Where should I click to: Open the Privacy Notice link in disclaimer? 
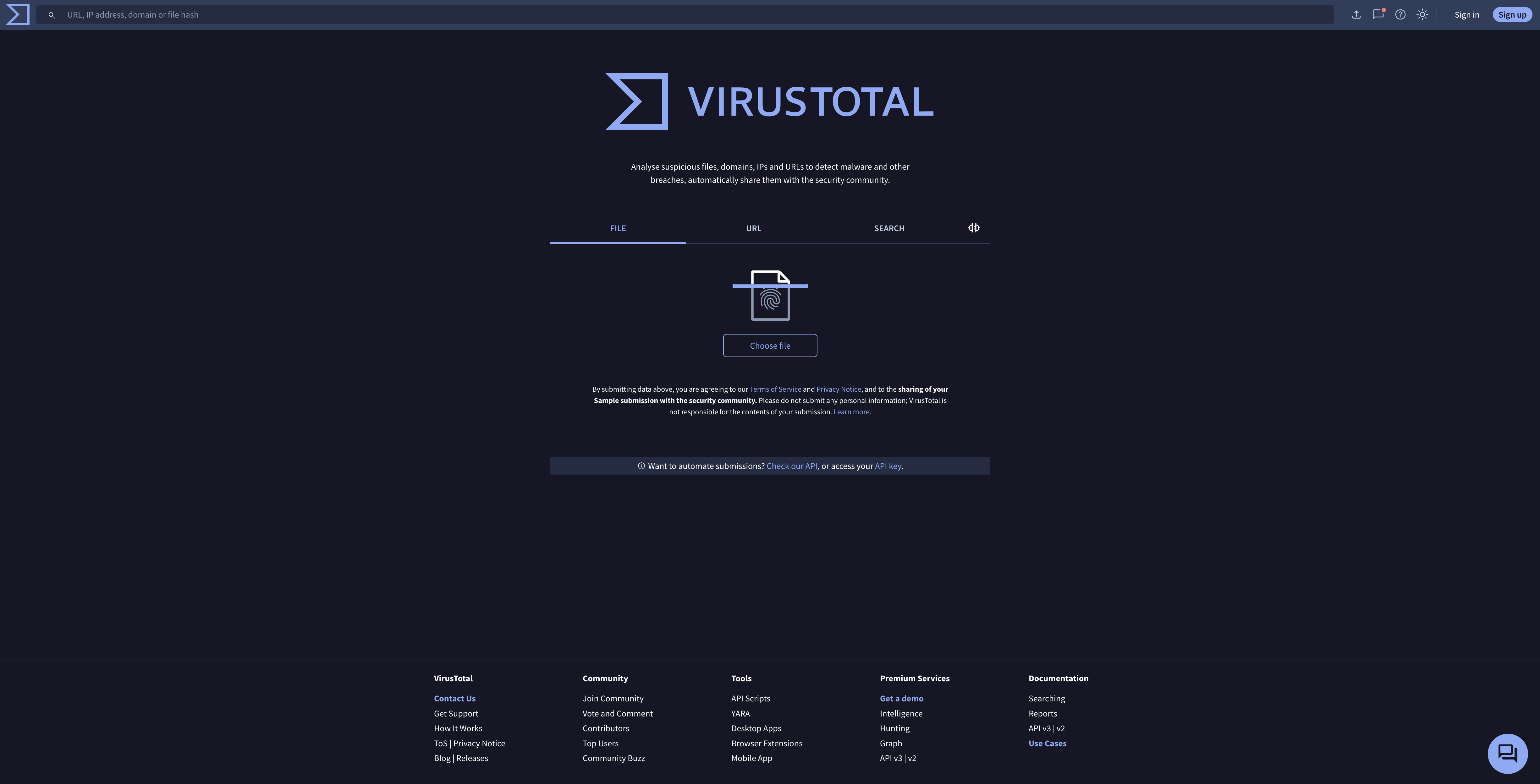click(839, 389)
